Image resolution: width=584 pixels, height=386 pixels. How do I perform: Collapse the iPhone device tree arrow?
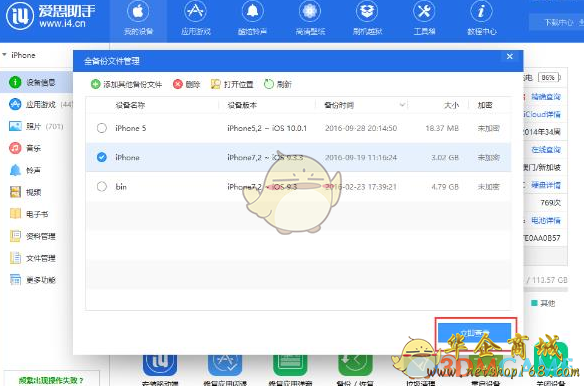pos(4,55)
